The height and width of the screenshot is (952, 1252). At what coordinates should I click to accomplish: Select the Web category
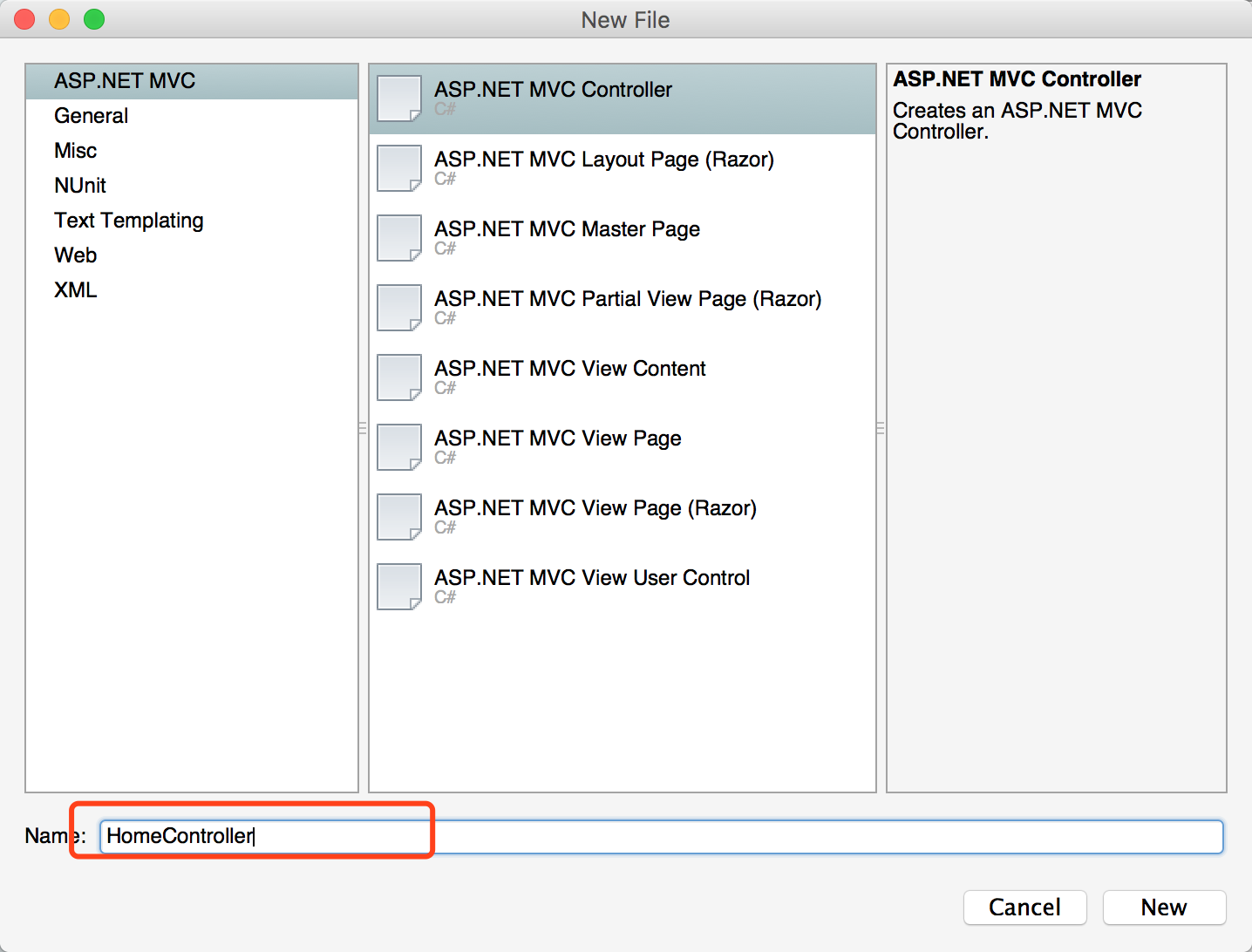click(x=192, y=255)
